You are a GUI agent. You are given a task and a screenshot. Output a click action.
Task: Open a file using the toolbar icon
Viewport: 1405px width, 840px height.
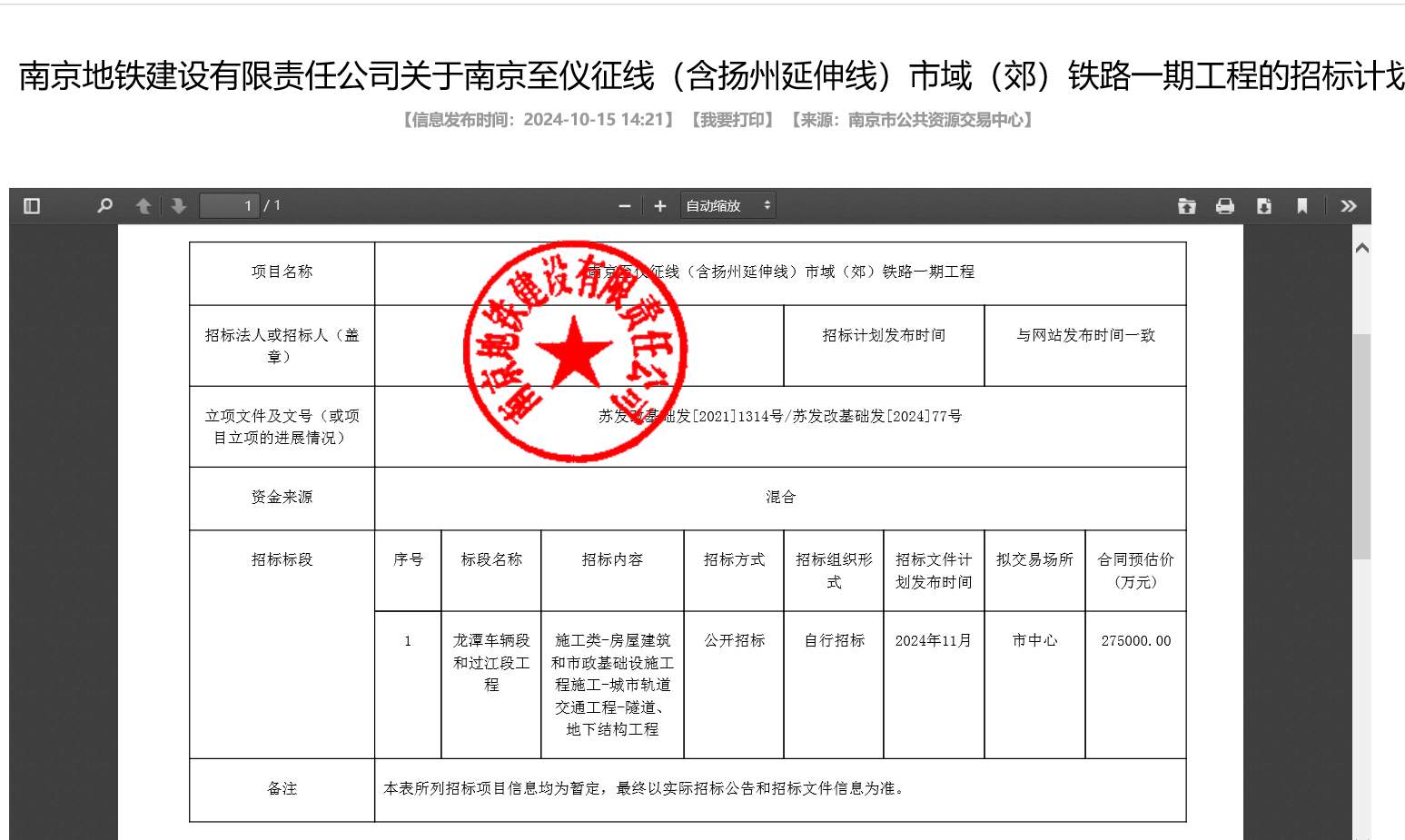point(1187,206)
